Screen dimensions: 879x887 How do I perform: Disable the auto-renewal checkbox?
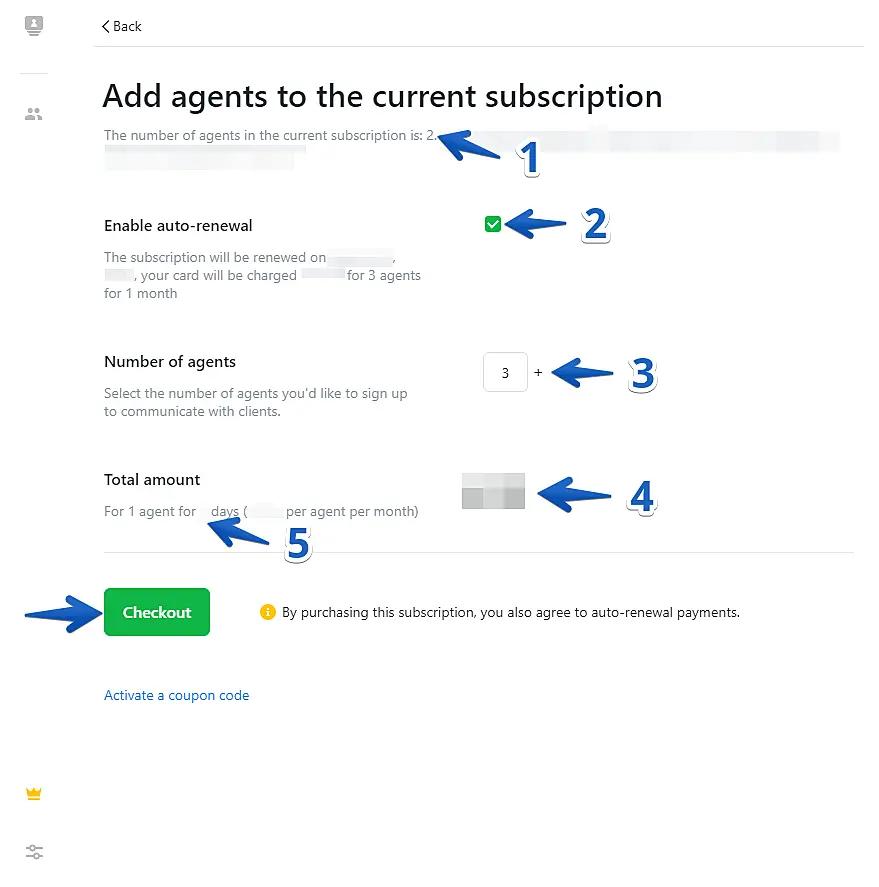coord(492,225)
